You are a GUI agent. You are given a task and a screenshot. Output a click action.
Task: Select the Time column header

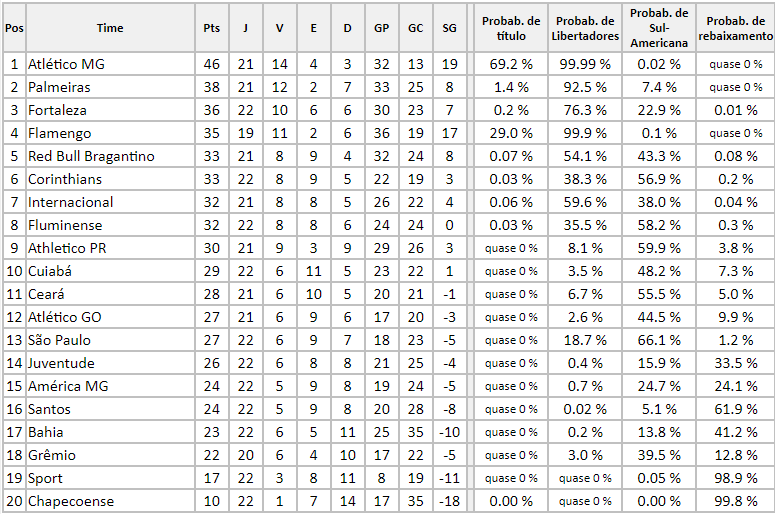point(110,28)
